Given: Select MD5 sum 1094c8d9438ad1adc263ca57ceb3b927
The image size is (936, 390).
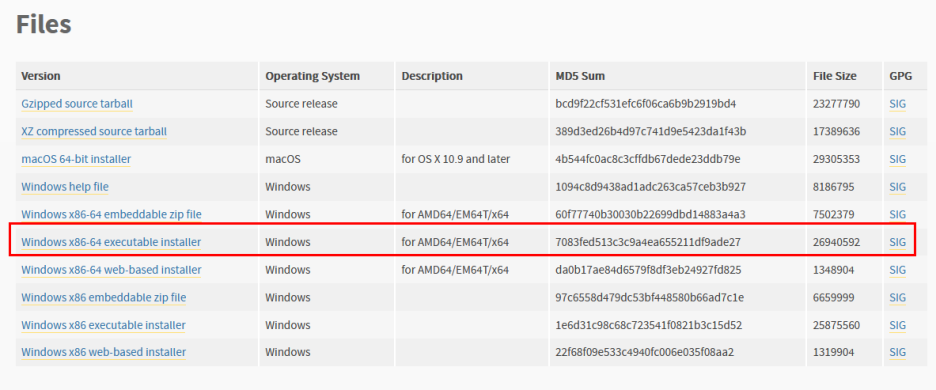Looking at the screenshot, I should [x=651, y=187].
